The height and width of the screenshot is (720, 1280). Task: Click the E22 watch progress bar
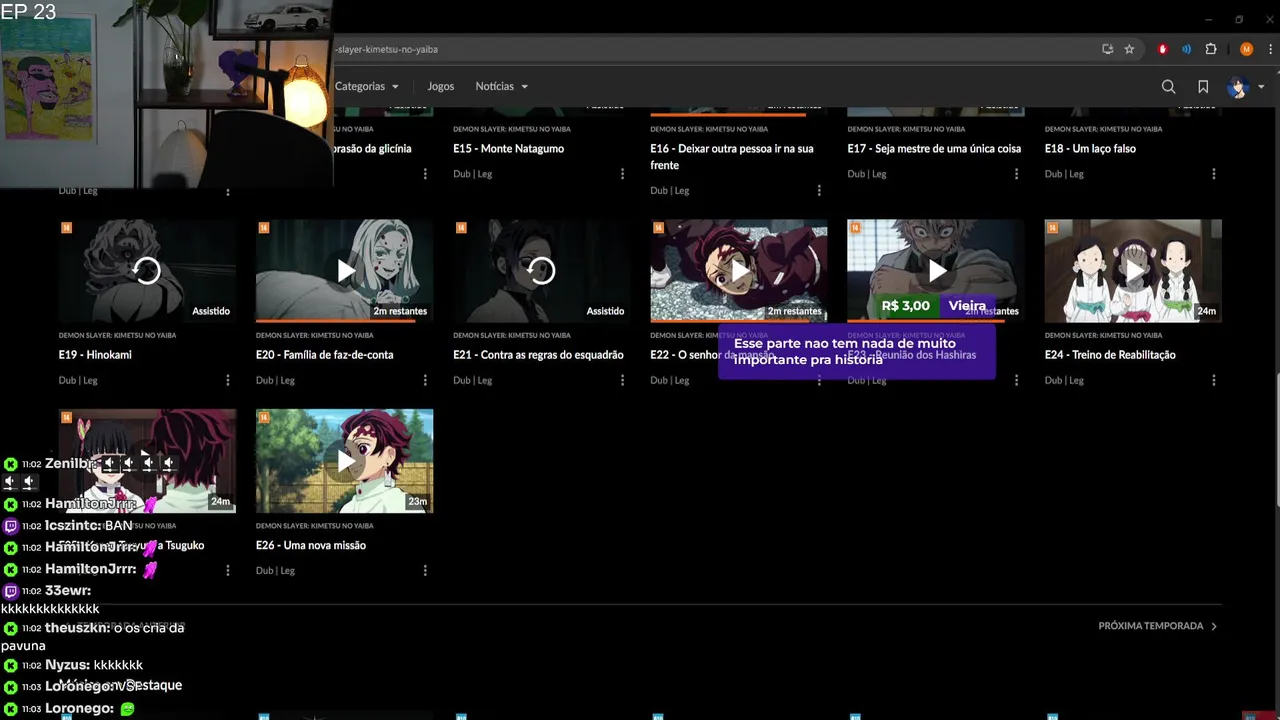tap(730, 321)
